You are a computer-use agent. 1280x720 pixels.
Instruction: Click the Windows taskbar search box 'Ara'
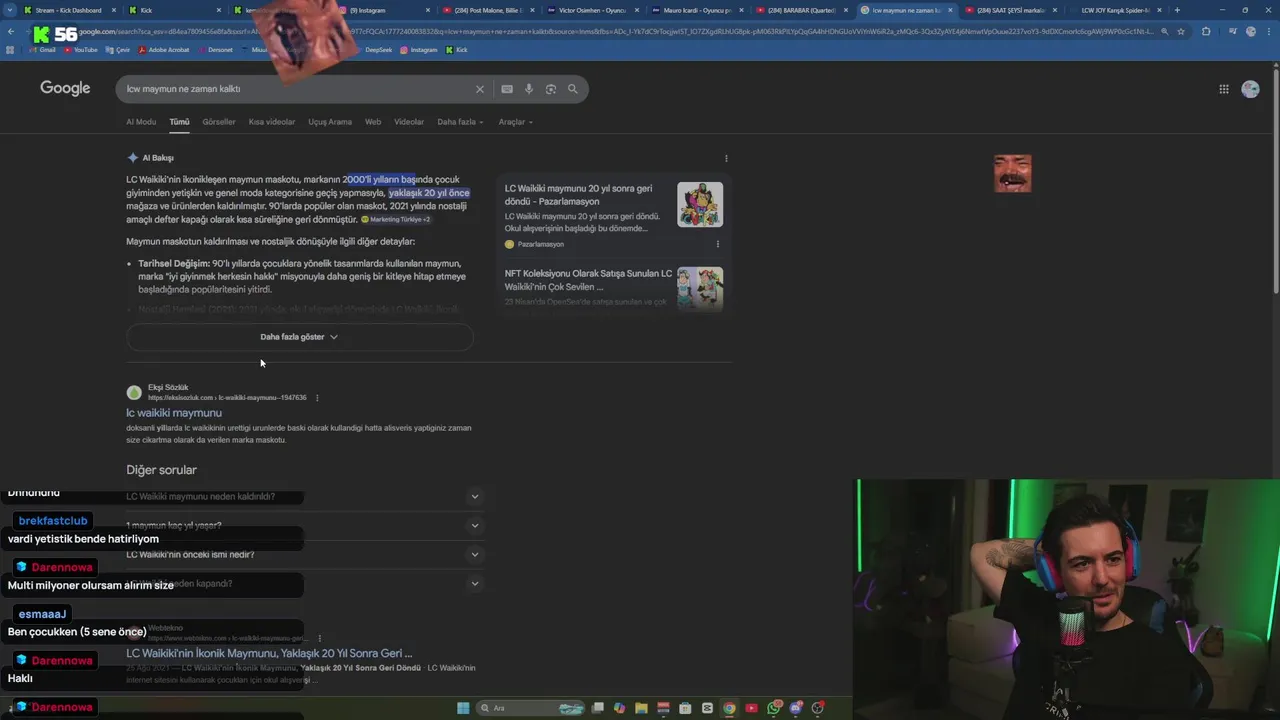pyautogui.click(x=530, y=708)
